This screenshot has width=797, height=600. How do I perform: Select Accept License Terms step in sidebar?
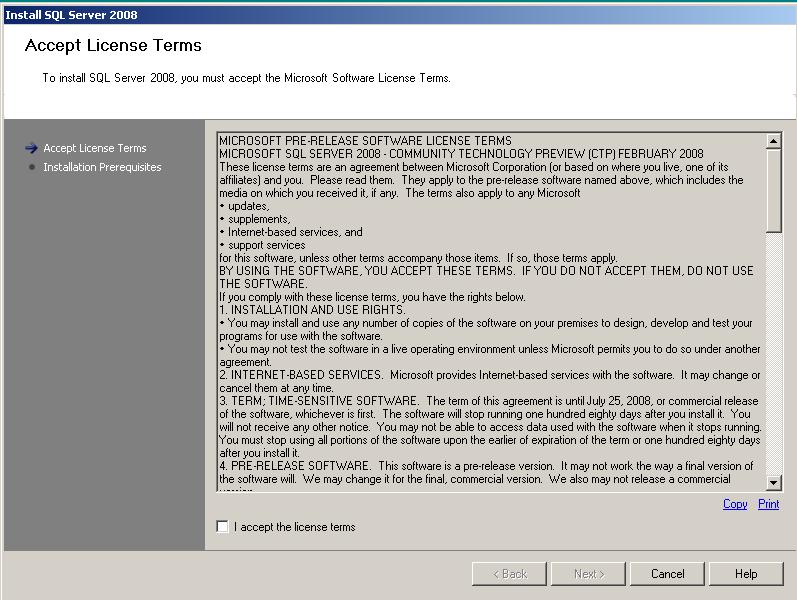click(x=95, y=148)
